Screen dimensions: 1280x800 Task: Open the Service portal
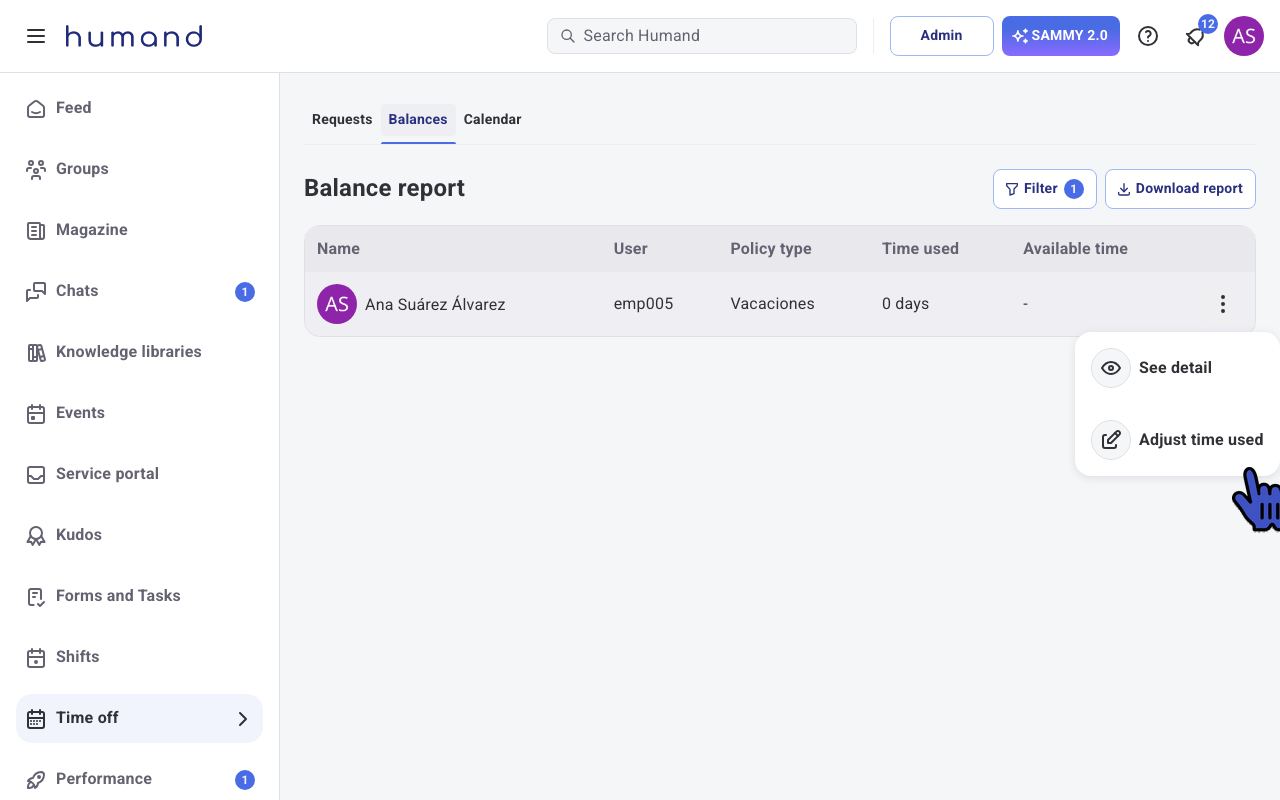[x=139, y=474]
